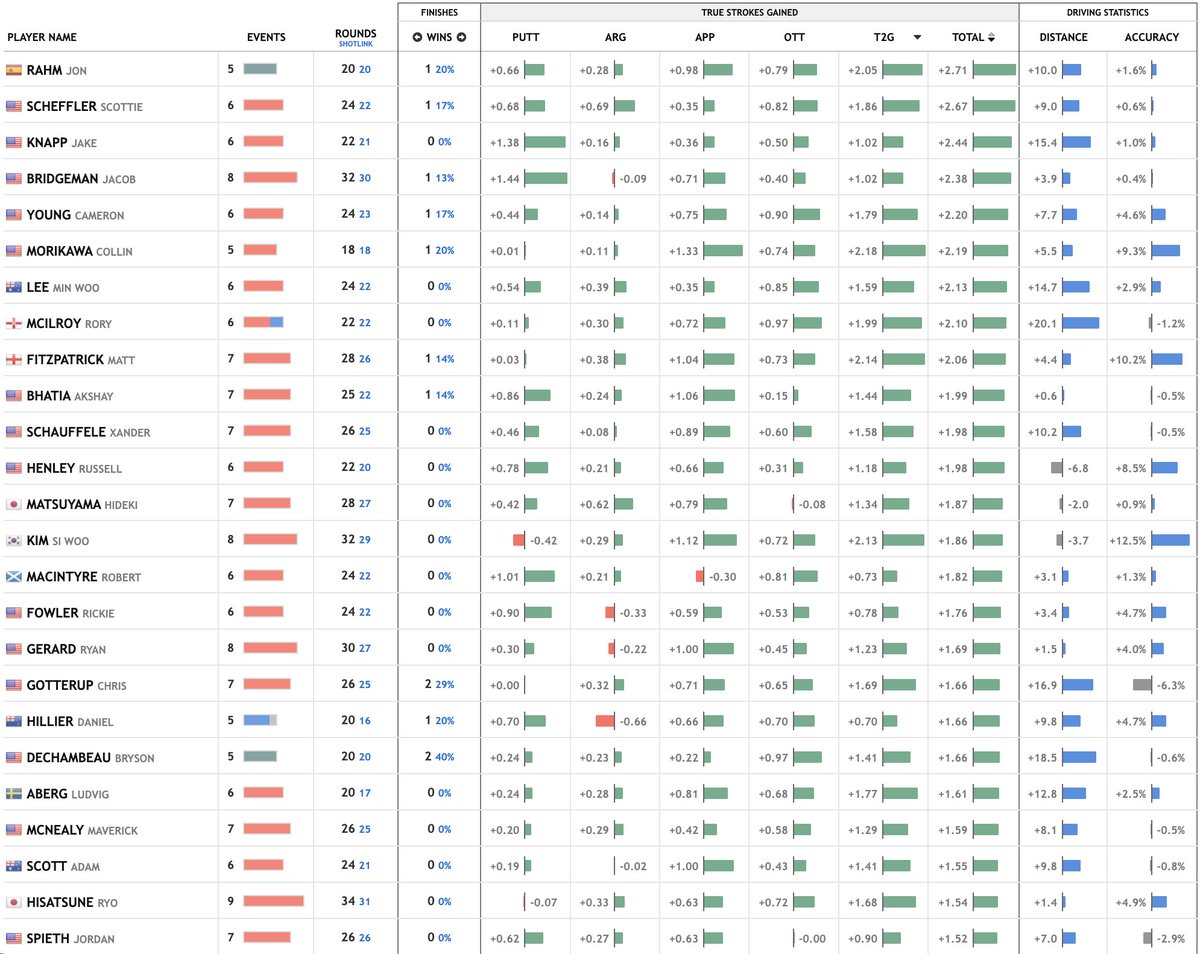Click the US flag next to Dechambeau
This screenshot has height=954, width=1200.
(13, 757)
